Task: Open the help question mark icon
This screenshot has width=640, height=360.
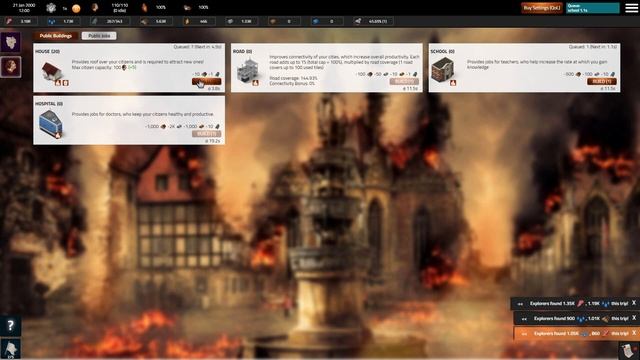Action: coord(10,325)
